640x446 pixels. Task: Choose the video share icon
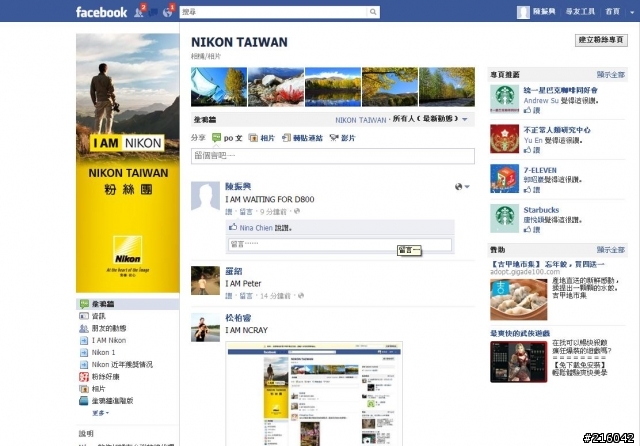334,138
